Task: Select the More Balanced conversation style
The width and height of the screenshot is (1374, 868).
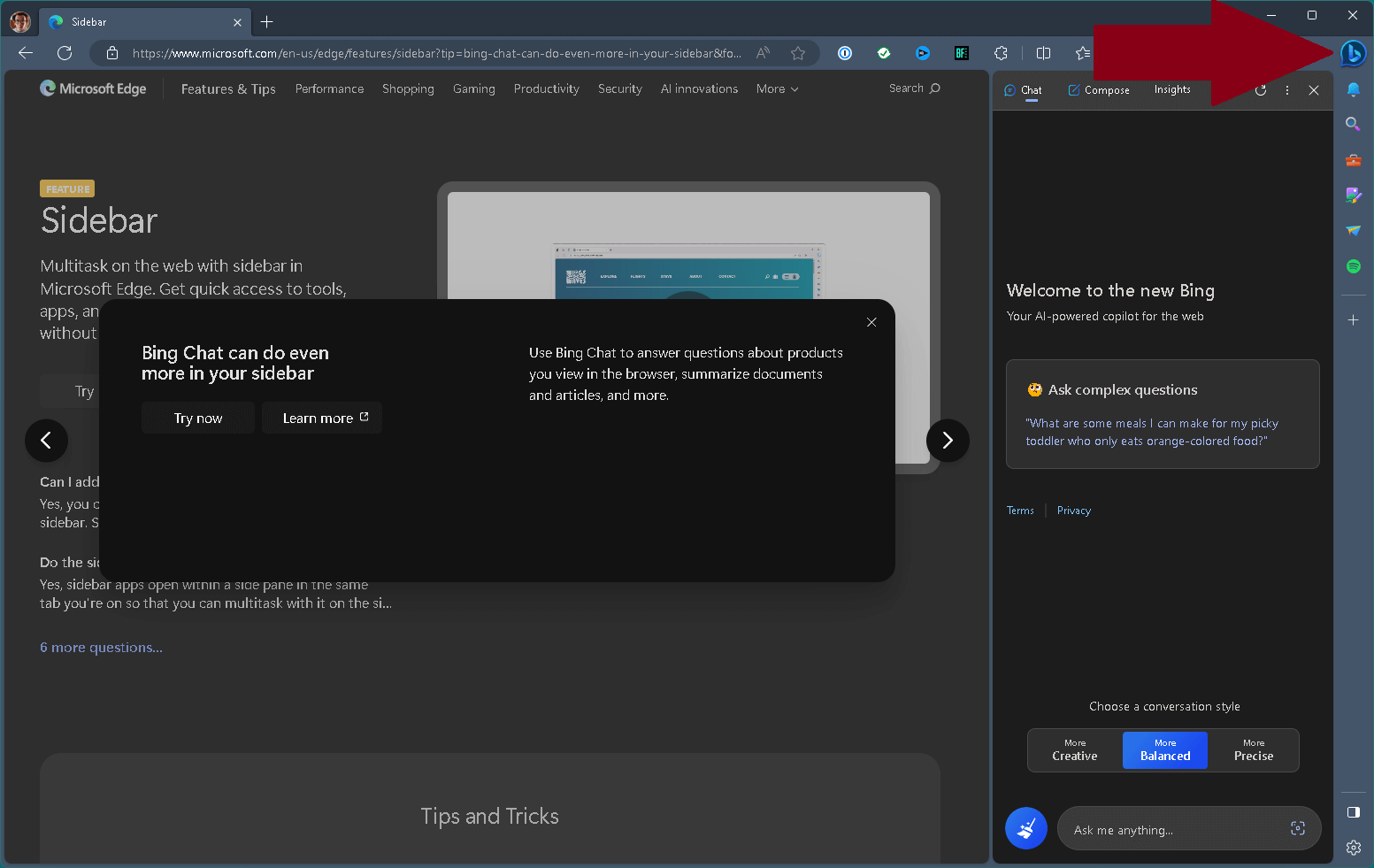Action: (1165, 750)
